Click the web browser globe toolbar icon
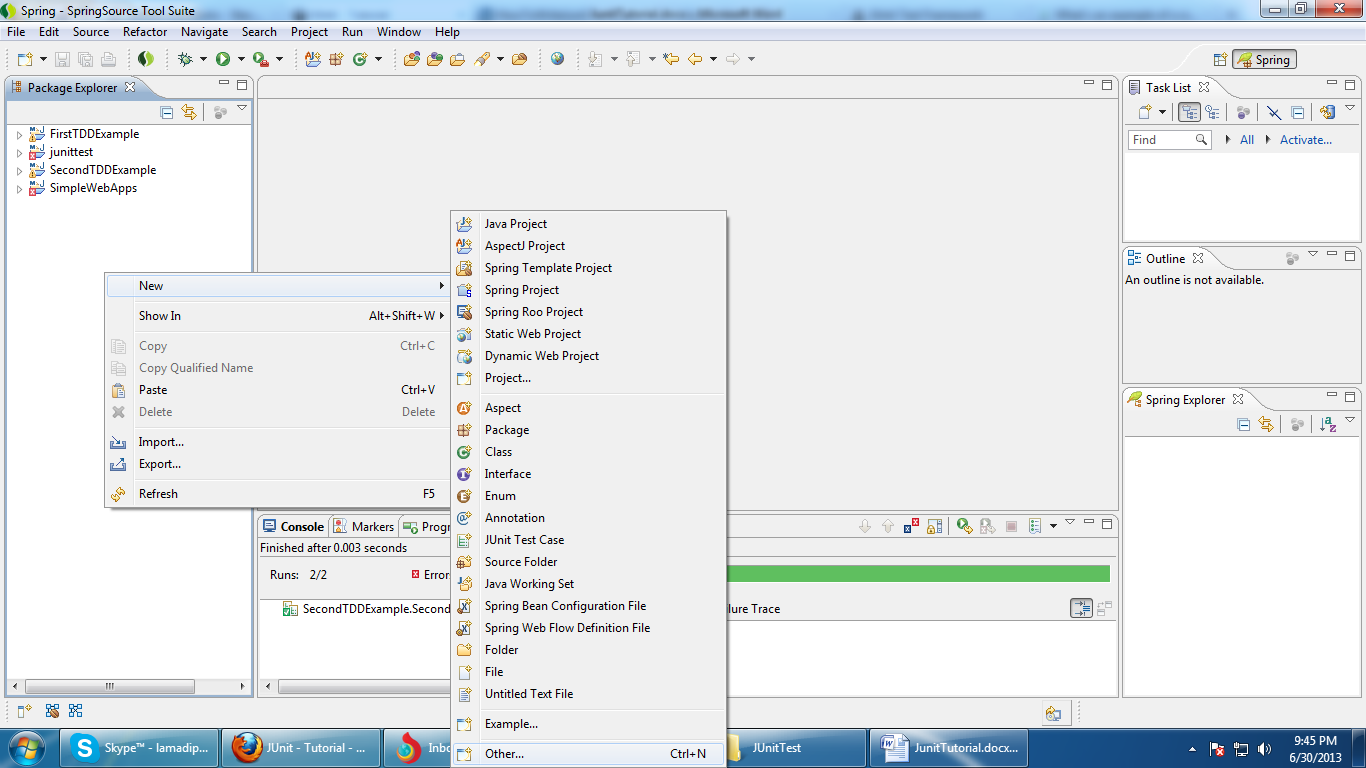1366x768 pixels. tap(557, 59)
